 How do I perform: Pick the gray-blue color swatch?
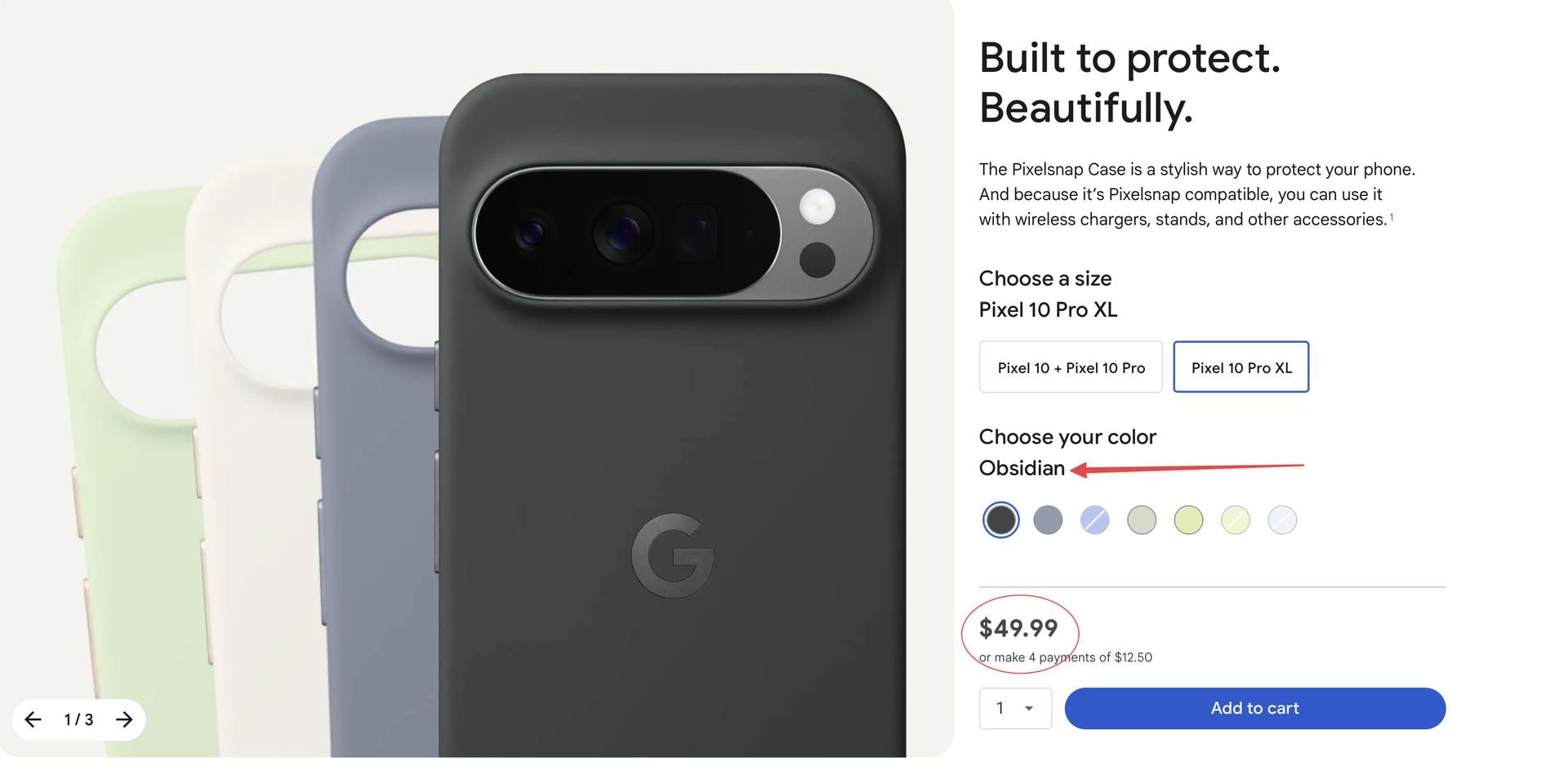pos(1048,520)
